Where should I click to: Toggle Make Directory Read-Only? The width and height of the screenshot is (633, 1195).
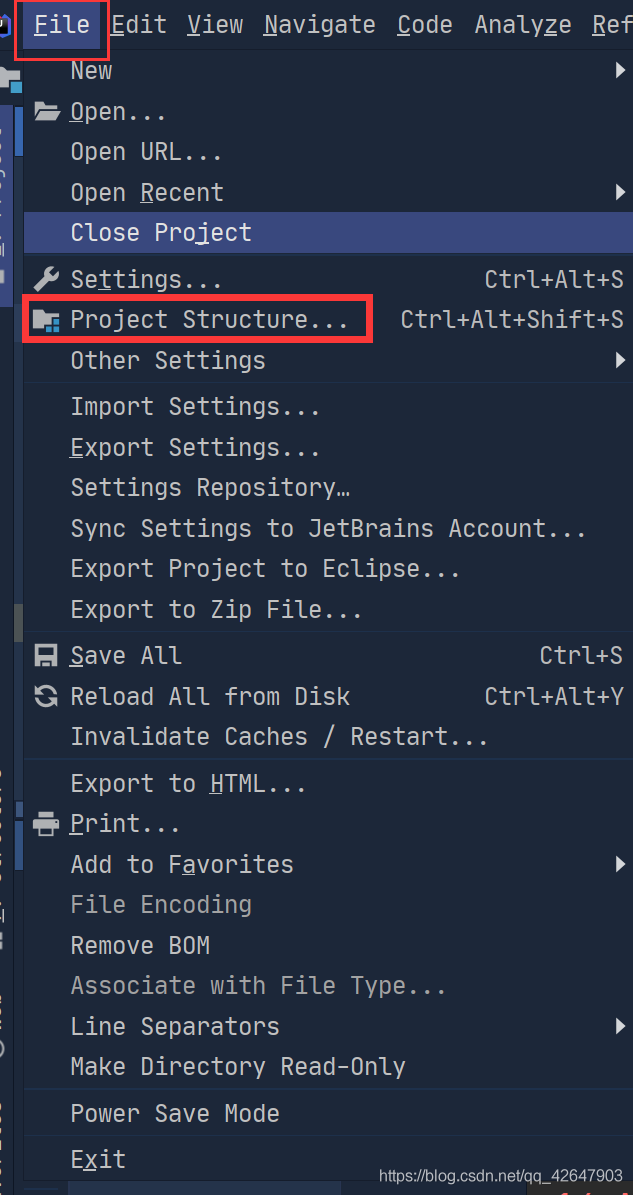point(238,1066)
